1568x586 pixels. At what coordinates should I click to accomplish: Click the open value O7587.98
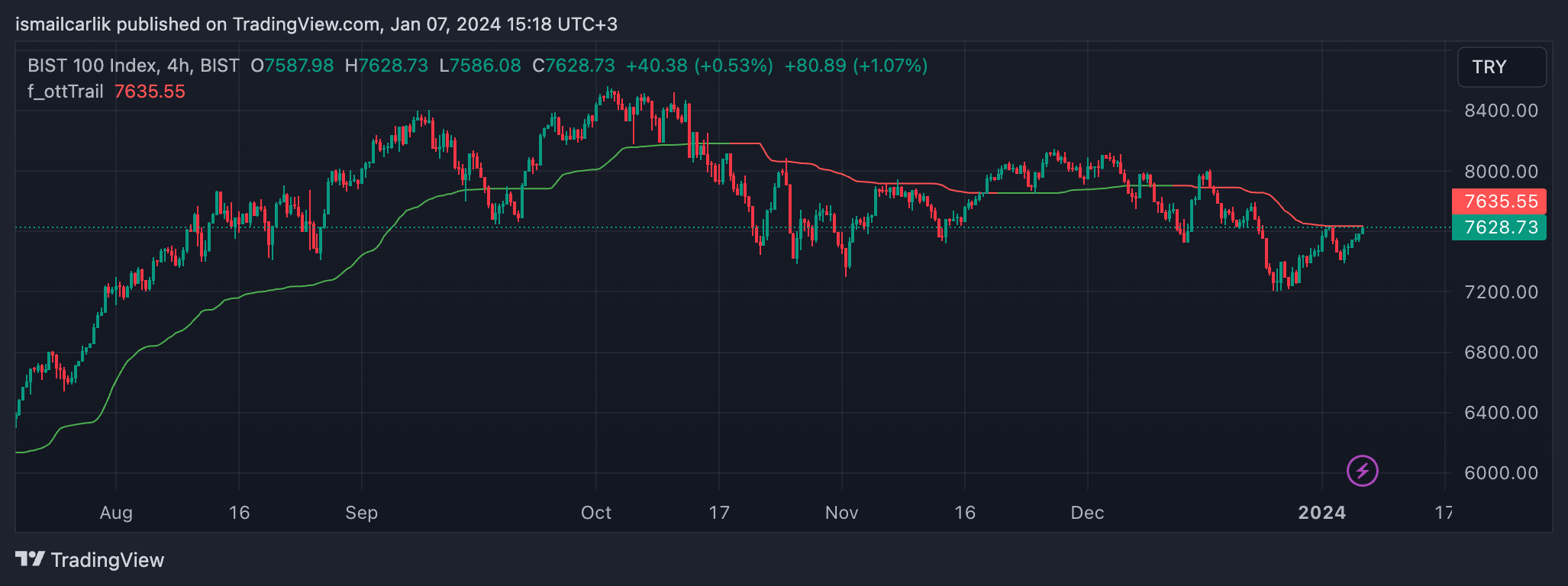point(292,66)
